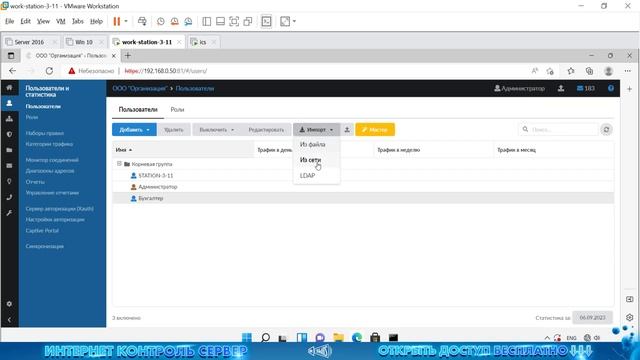Viewport: 640px width, 360px height.
Task: Open the VMware VM menu
Action: 60,21
